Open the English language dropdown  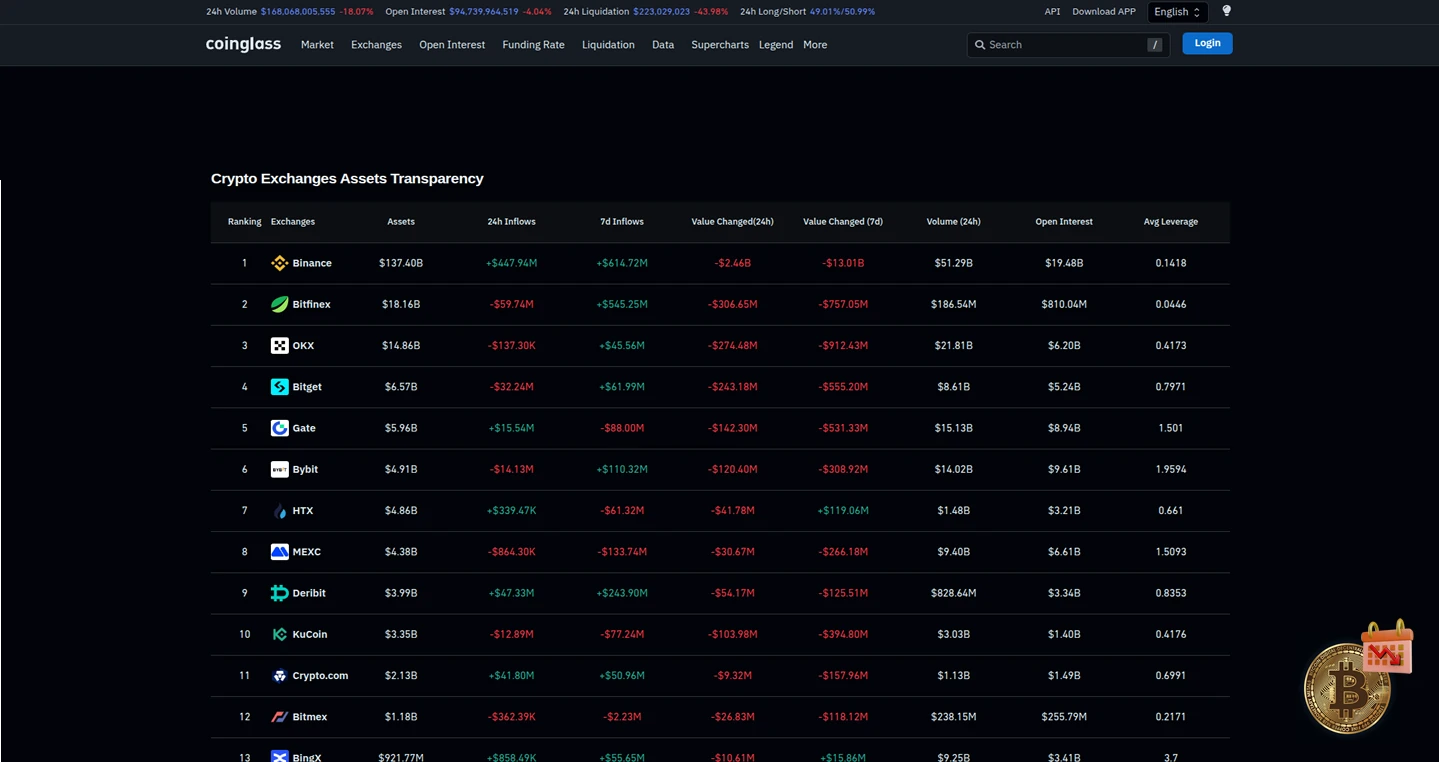point(1177,12)
